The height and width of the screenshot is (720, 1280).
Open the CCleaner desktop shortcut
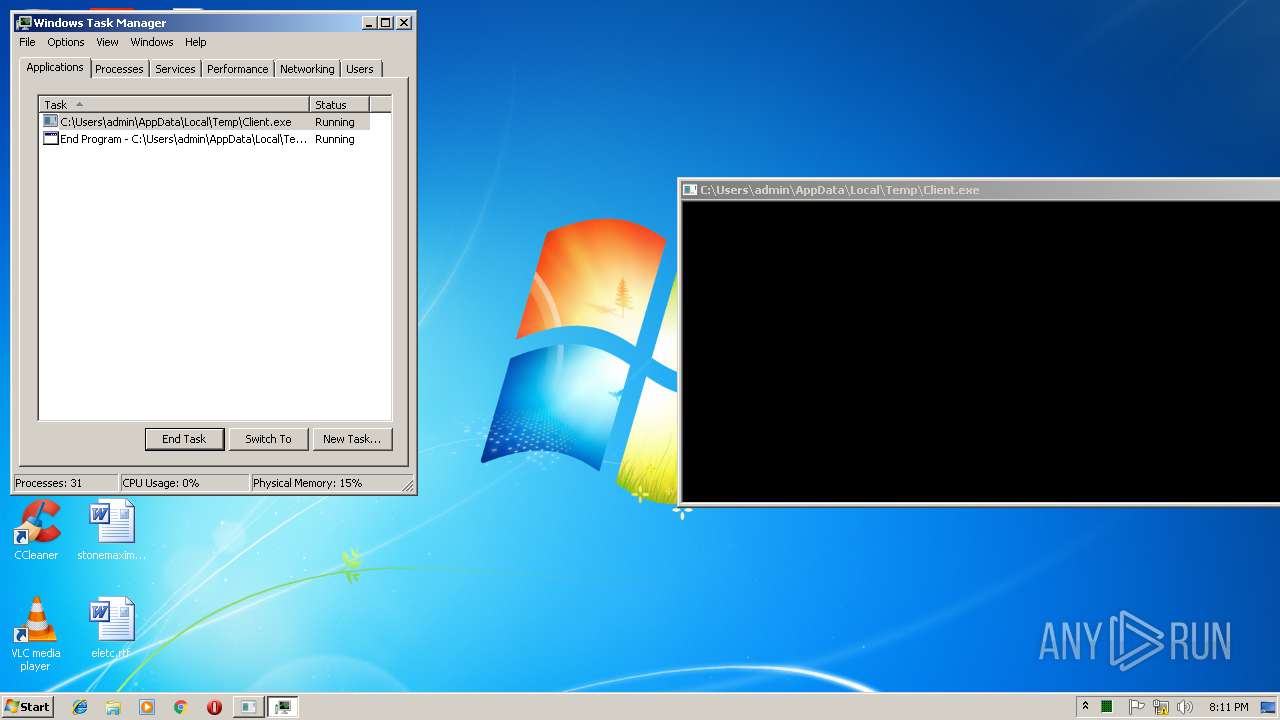coord(37,530)
